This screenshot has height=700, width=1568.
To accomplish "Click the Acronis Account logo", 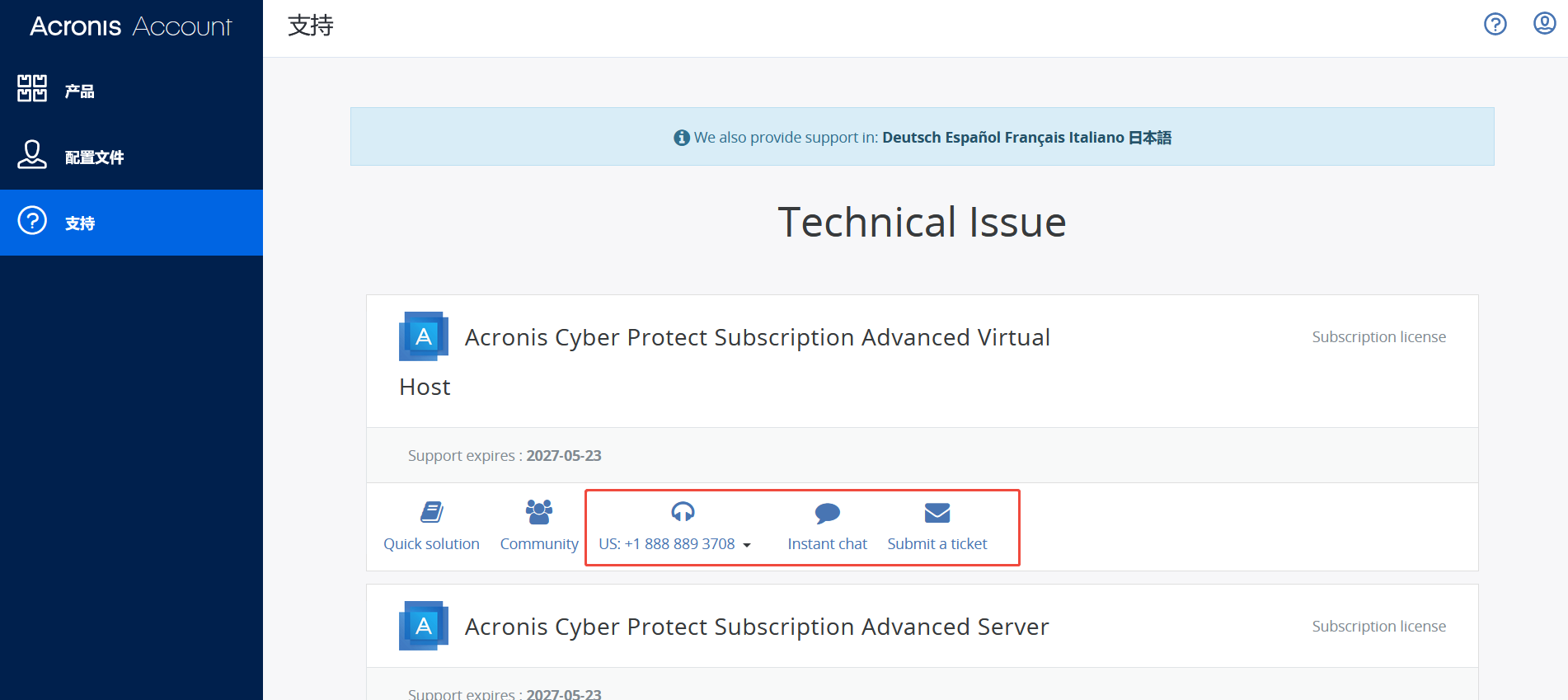I will point(131,26).
